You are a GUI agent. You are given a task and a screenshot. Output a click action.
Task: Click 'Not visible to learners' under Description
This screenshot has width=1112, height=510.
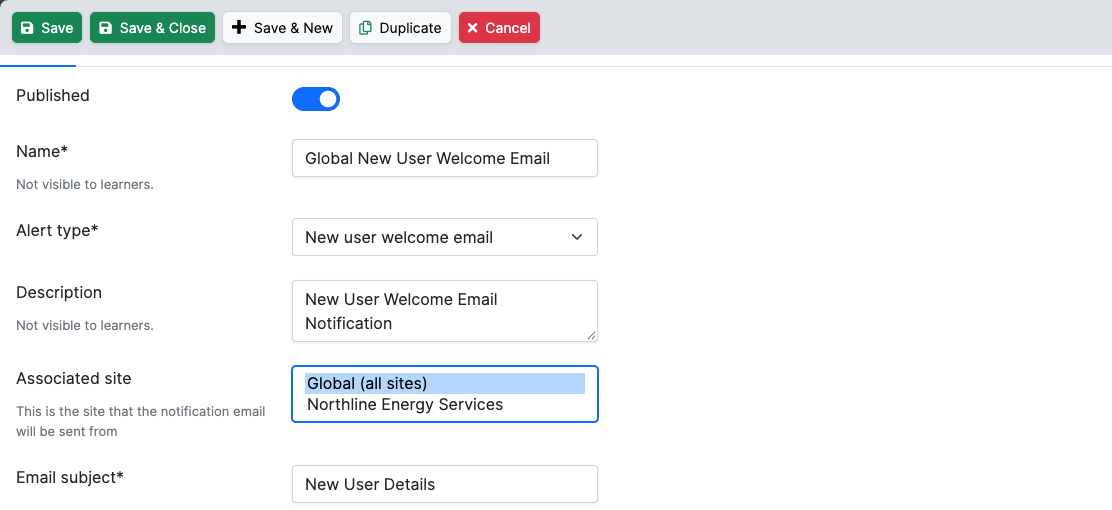coord(84,326)
